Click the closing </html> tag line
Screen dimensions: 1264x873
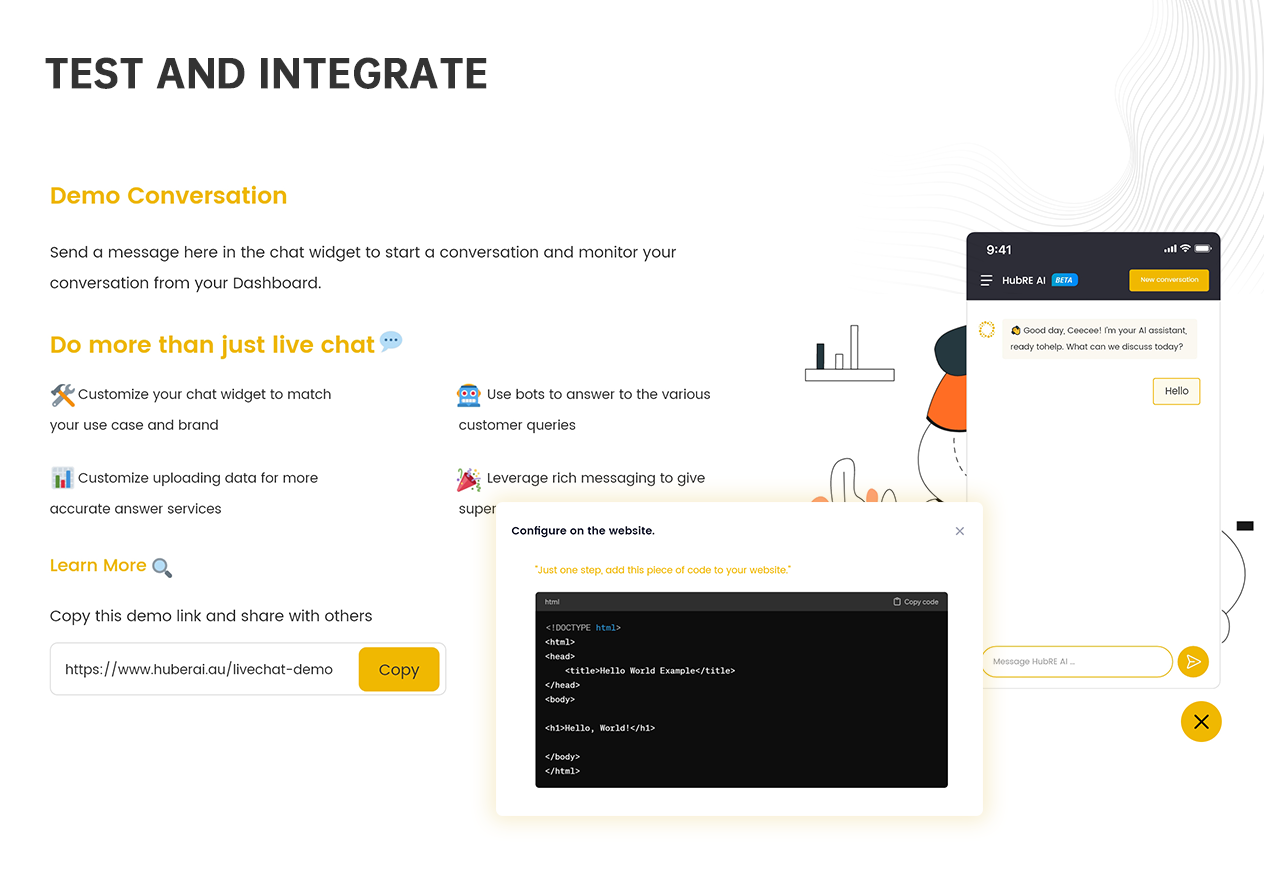(563, 771)
